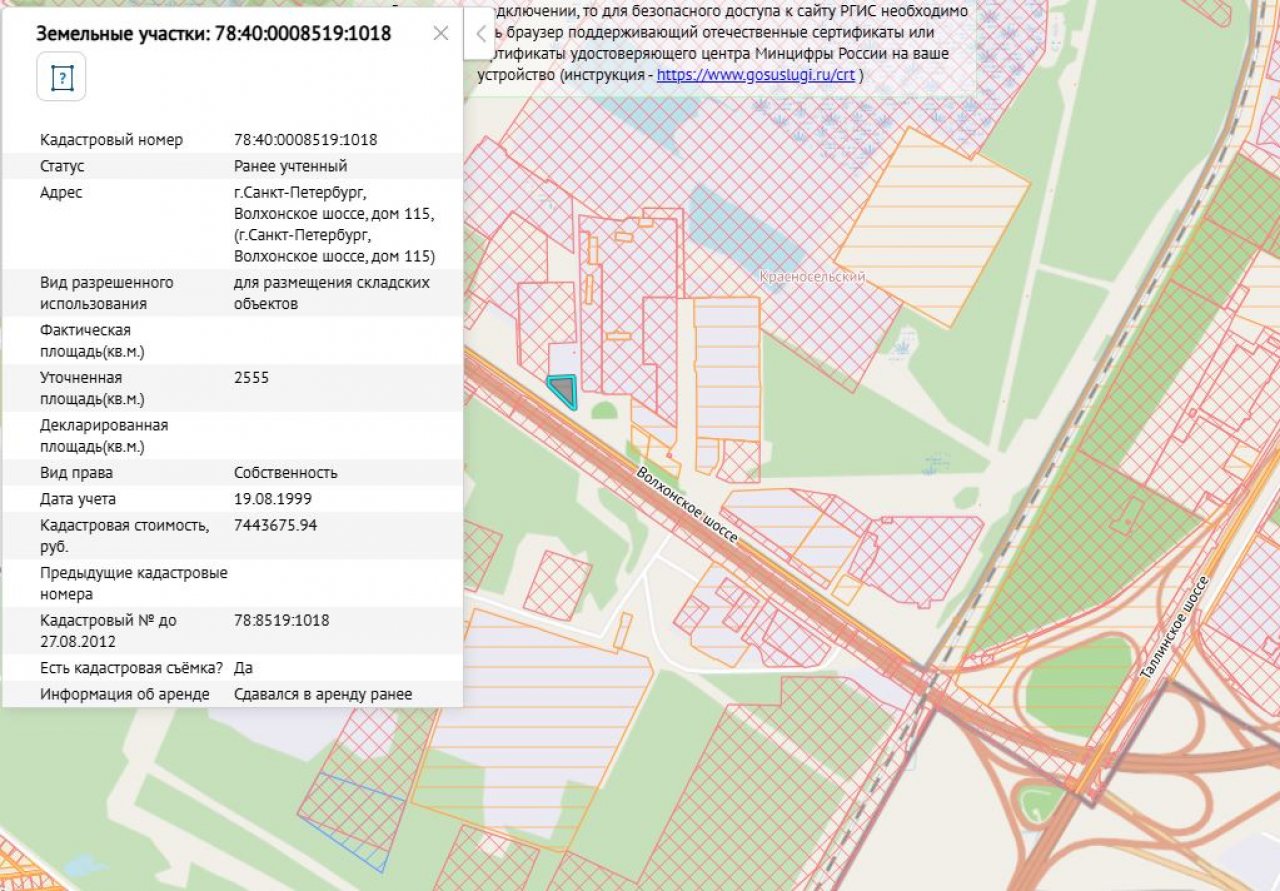Screen dimensions: 1280x891
Task: Click the cadastral value 7443675.94
Action: point(275,525)
